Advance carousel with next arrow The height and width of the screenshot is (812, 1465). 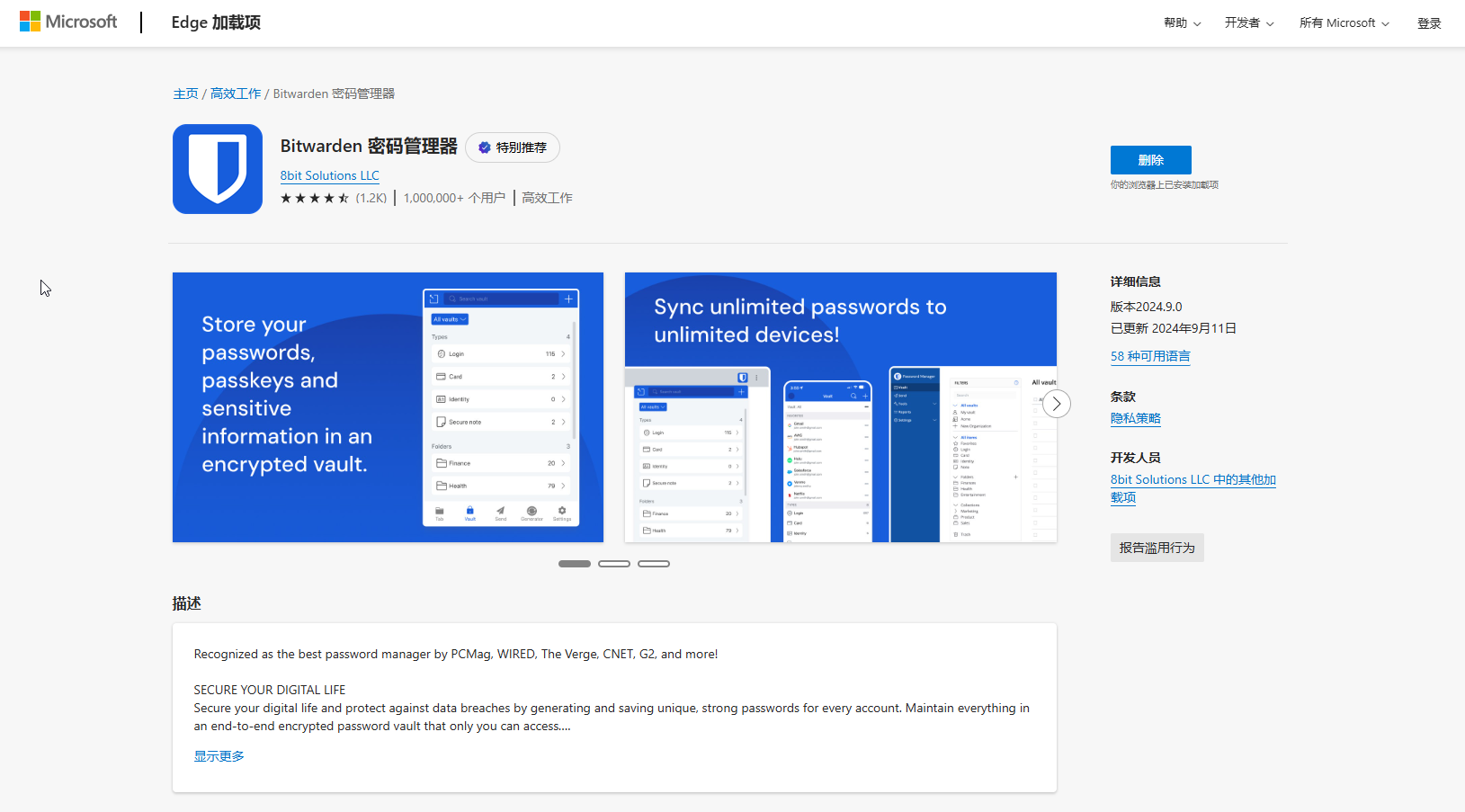click(x=1057, y=404)
